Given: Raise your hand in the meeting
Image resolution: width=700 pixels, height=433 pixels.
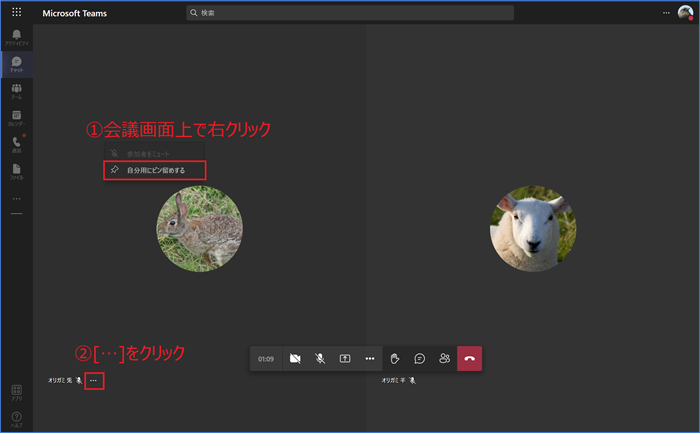Looking at the screenshot, I should click(x=395, y=358).
